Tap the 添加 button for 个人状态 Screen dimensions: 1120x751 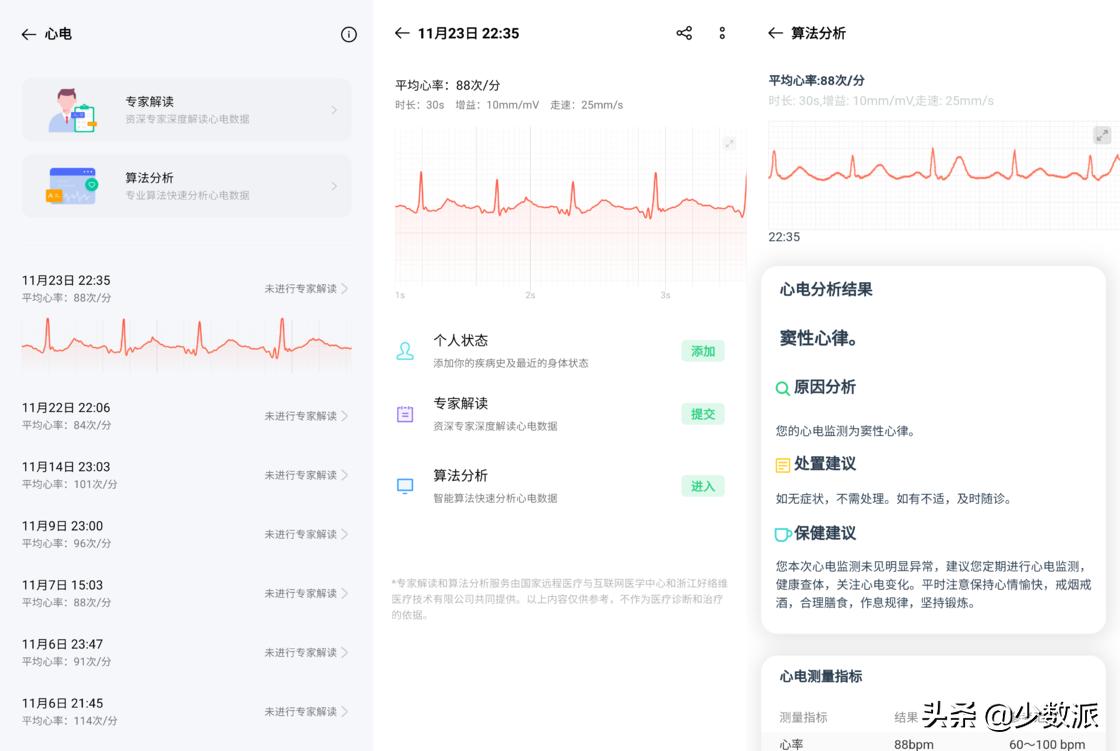tap(703, 350)
